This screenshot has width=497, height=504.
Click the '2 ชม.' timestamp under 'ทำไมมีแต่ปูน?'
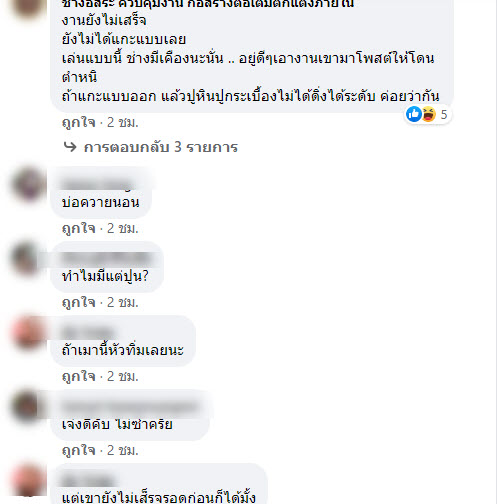pos(122,303)
